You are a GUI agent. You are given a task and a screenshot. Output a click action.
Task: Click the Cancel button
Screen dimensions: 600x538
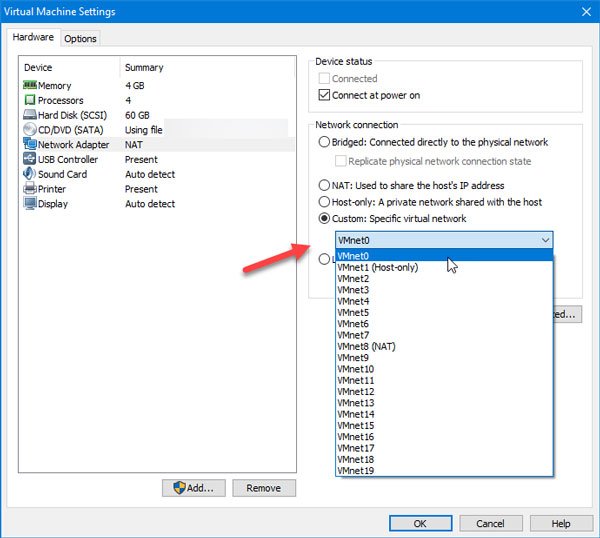pyautogui.click(x=491, y=523)
